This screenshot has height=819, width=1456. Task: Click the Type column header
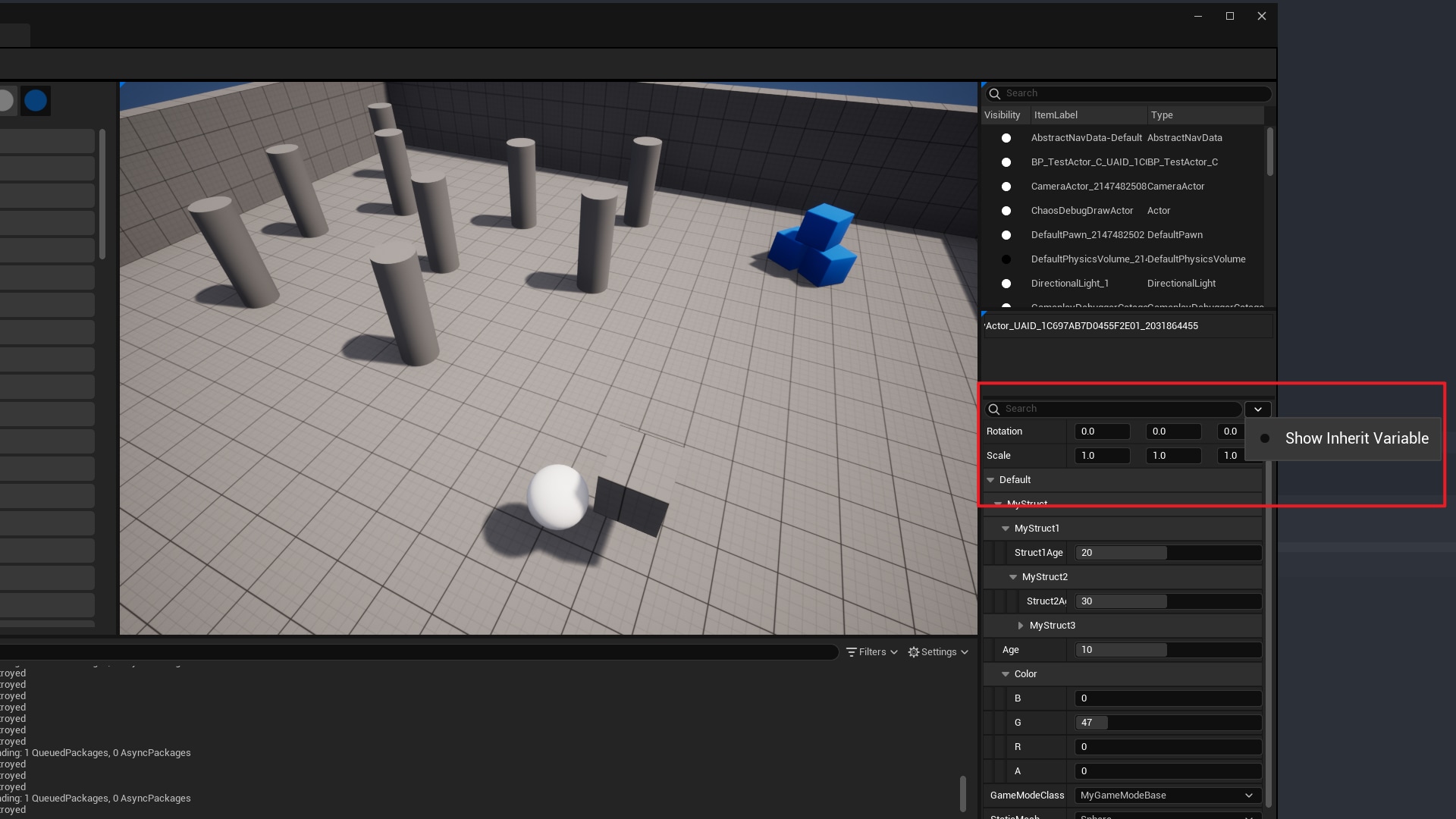pyautogui.click(x=1161, y=115)
